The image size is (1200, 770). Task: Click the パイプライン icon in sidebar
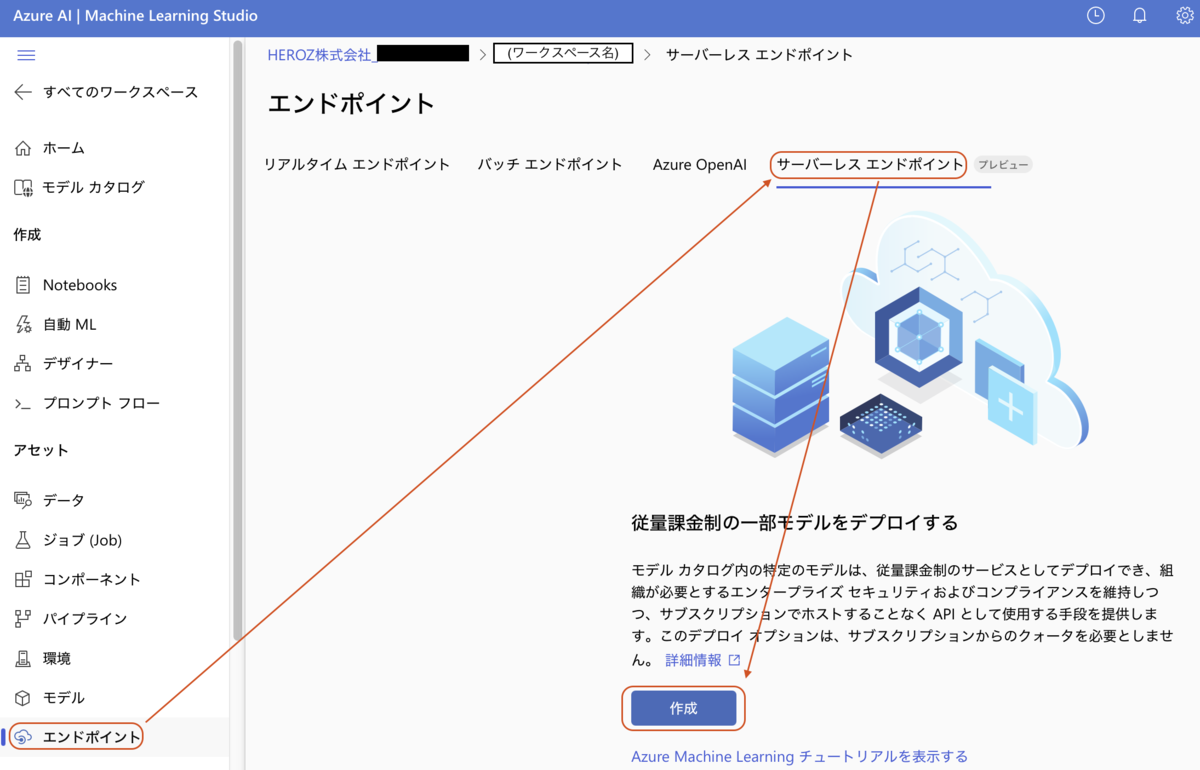[23, 619]
